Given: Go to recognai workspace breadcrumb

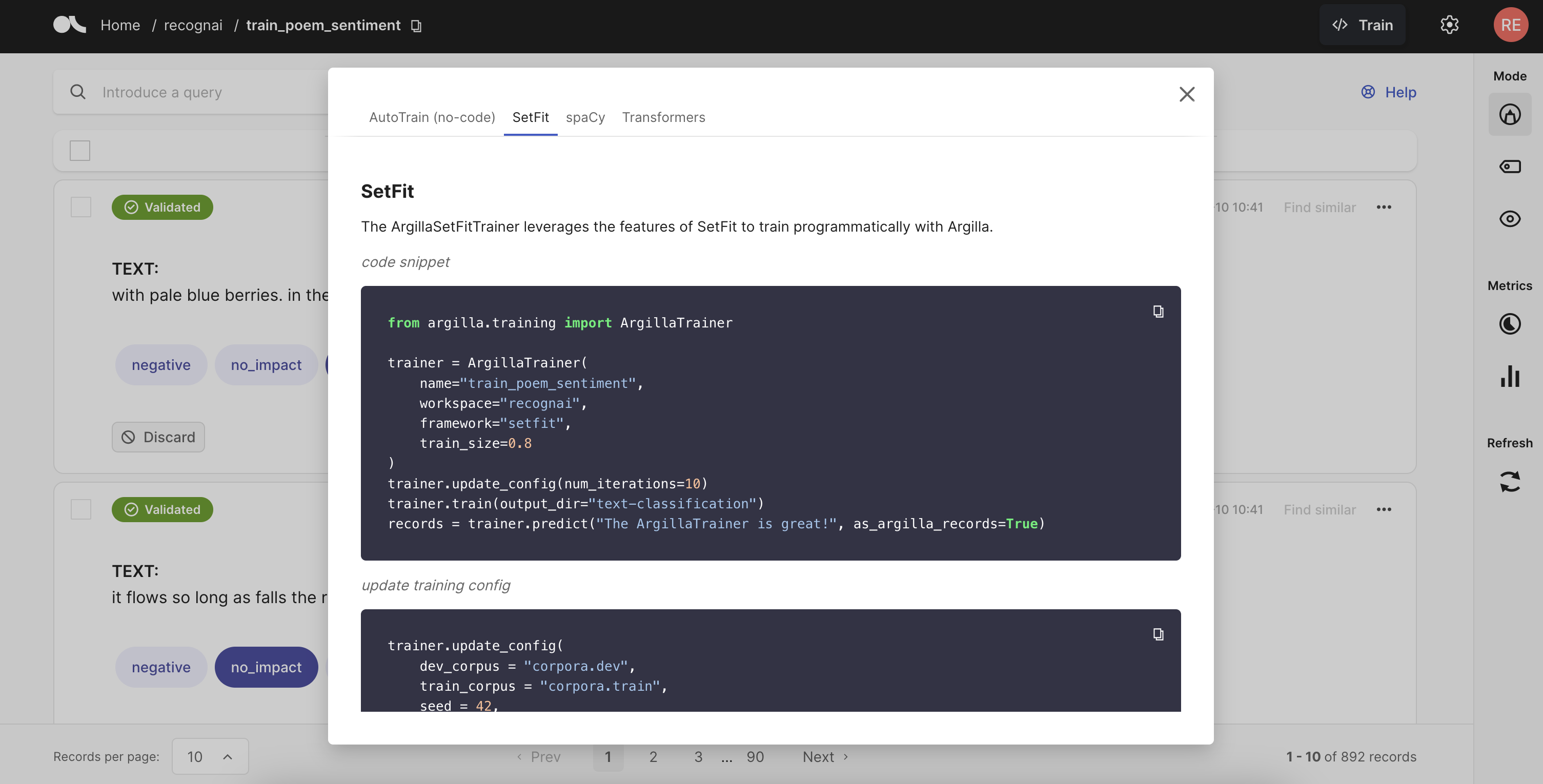Looking at the screenshot, I should (193, 25).
